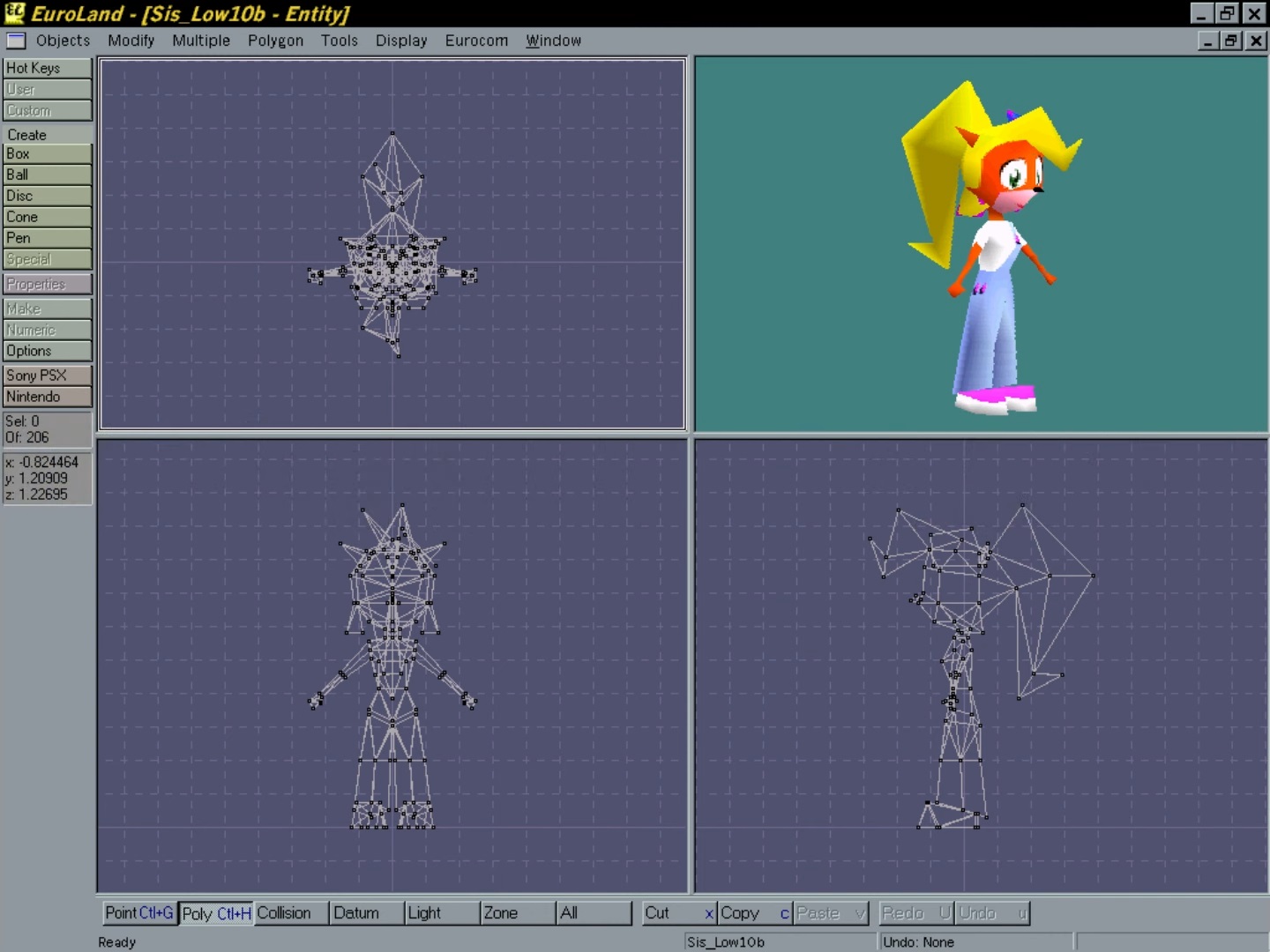Image resolution: width=1270 pixels, height=952 pixels.
Task: Click the Copy button
Action: [755, 913]
